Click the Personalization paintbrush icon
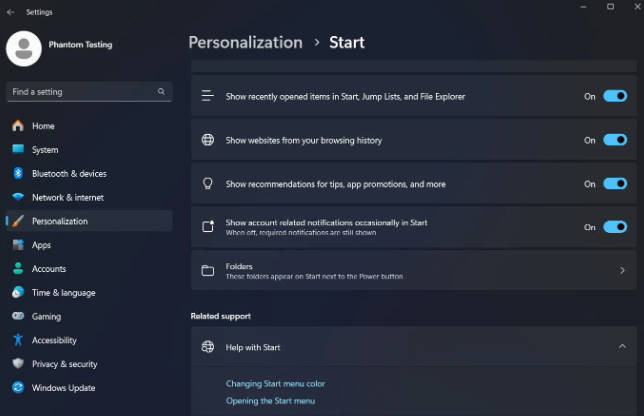The height and width of the screenshot is (416, 644). (18, 221)
